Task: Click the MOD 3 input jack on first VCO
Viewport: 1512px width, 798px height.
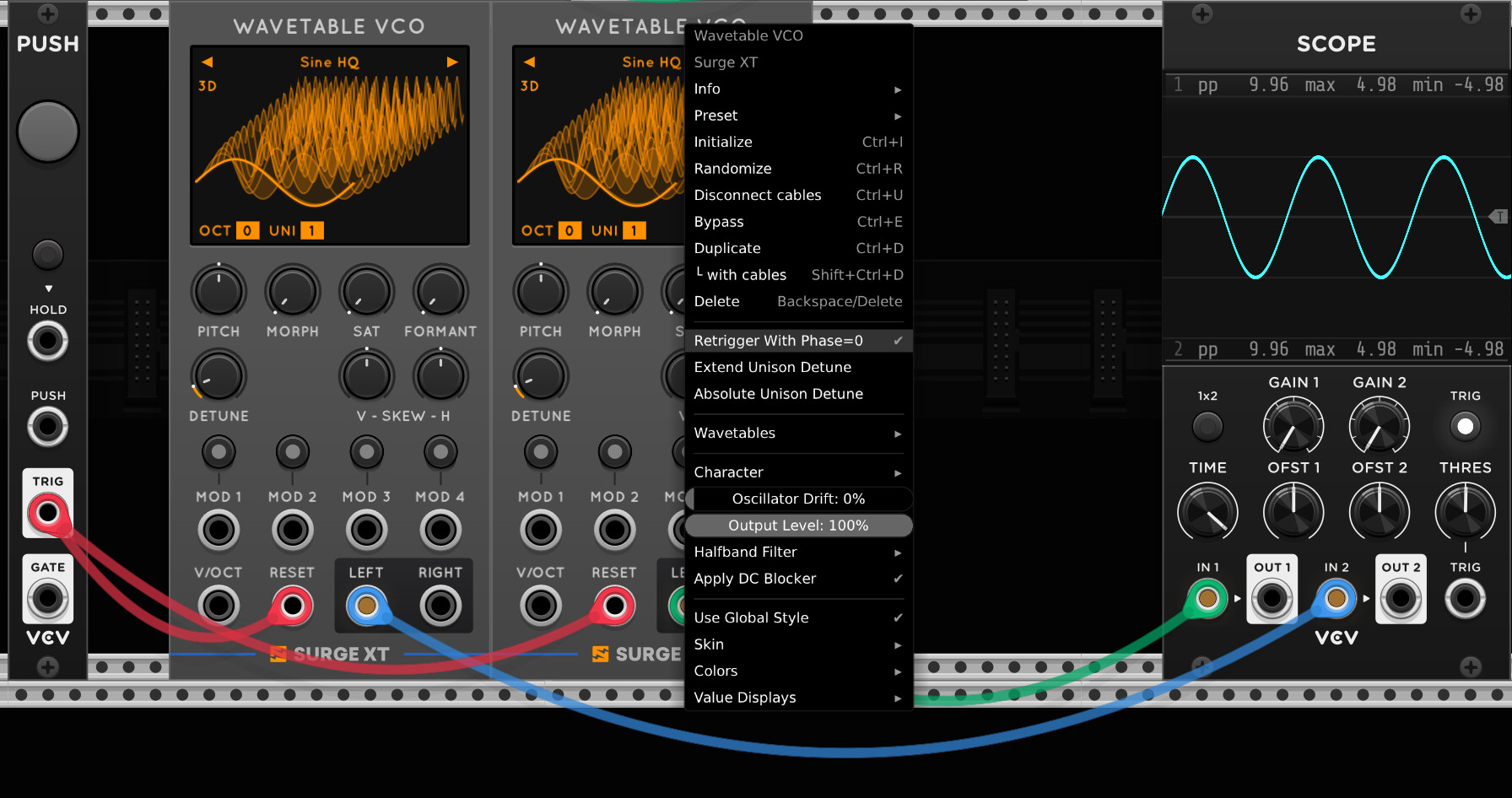Action: point(366,530)
